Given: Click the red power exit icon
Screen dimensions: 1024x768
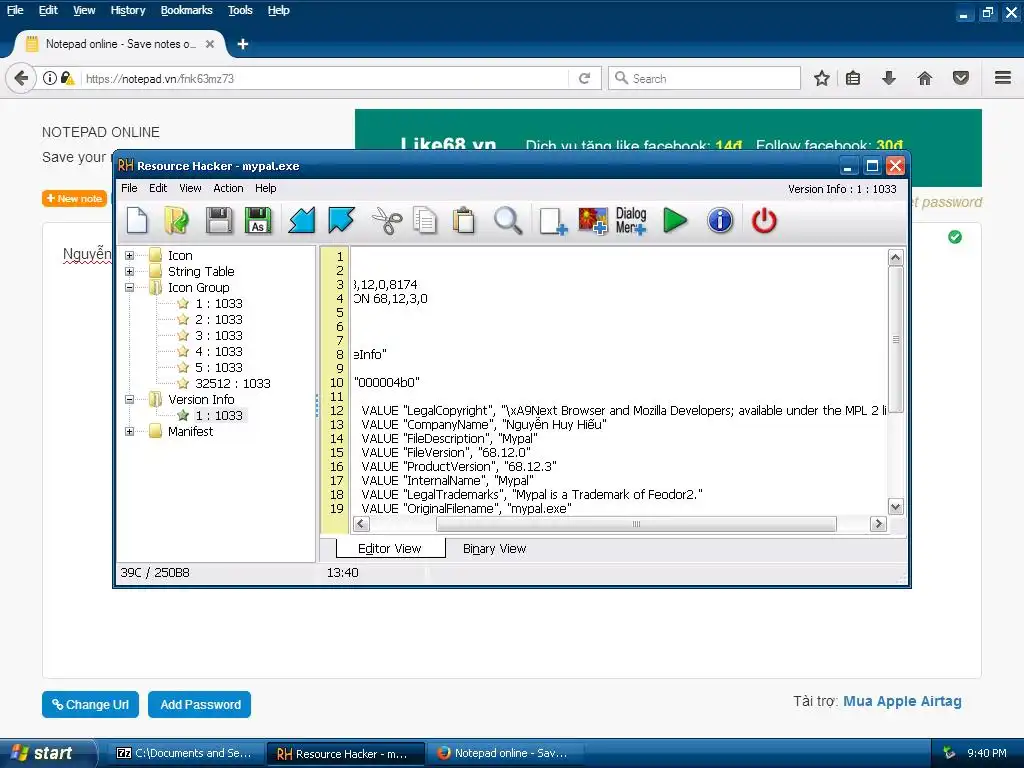Looking at the screenshot, I should point(763,220).
